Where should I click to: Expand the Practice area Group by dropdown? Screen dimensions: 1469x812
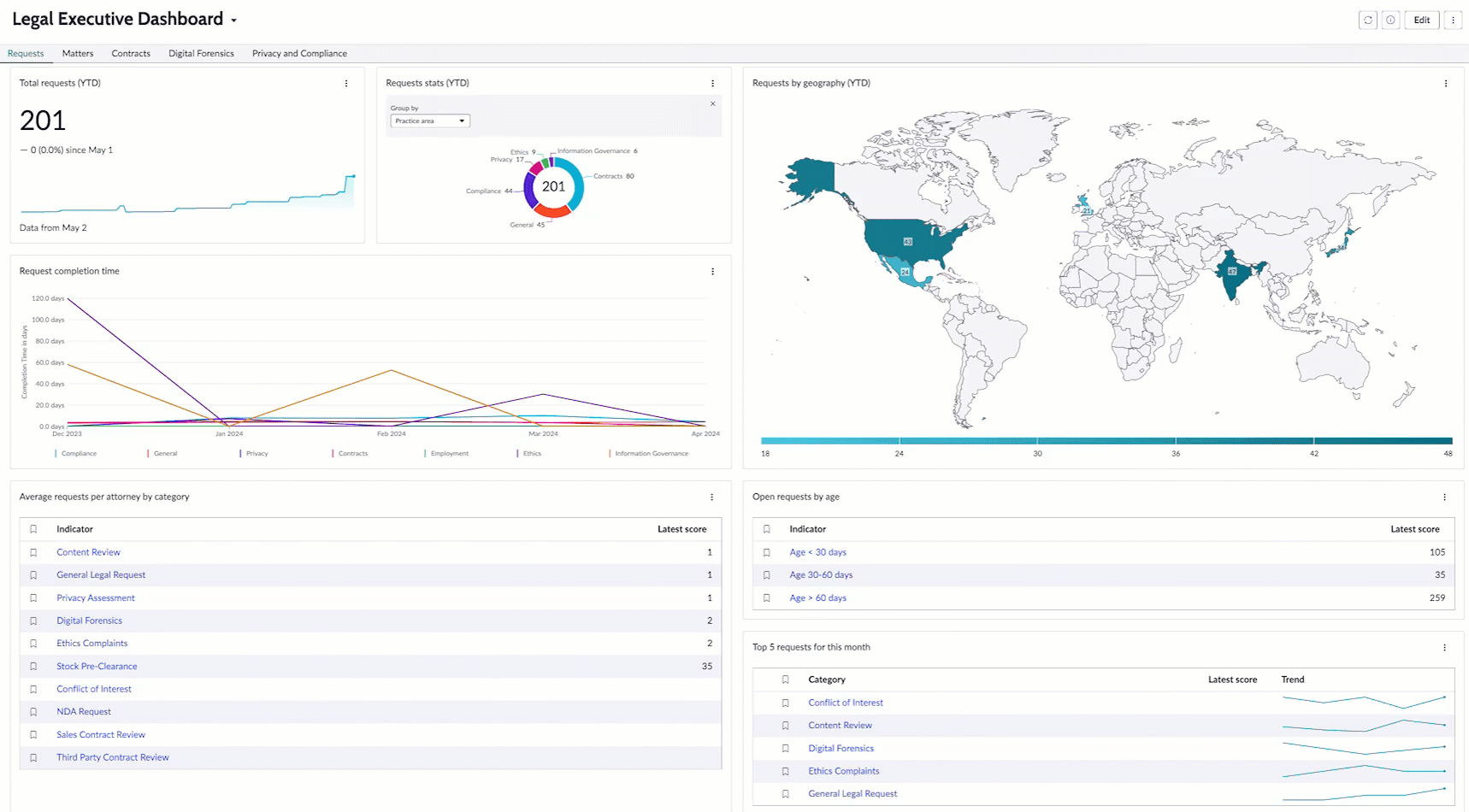[430, 121]
